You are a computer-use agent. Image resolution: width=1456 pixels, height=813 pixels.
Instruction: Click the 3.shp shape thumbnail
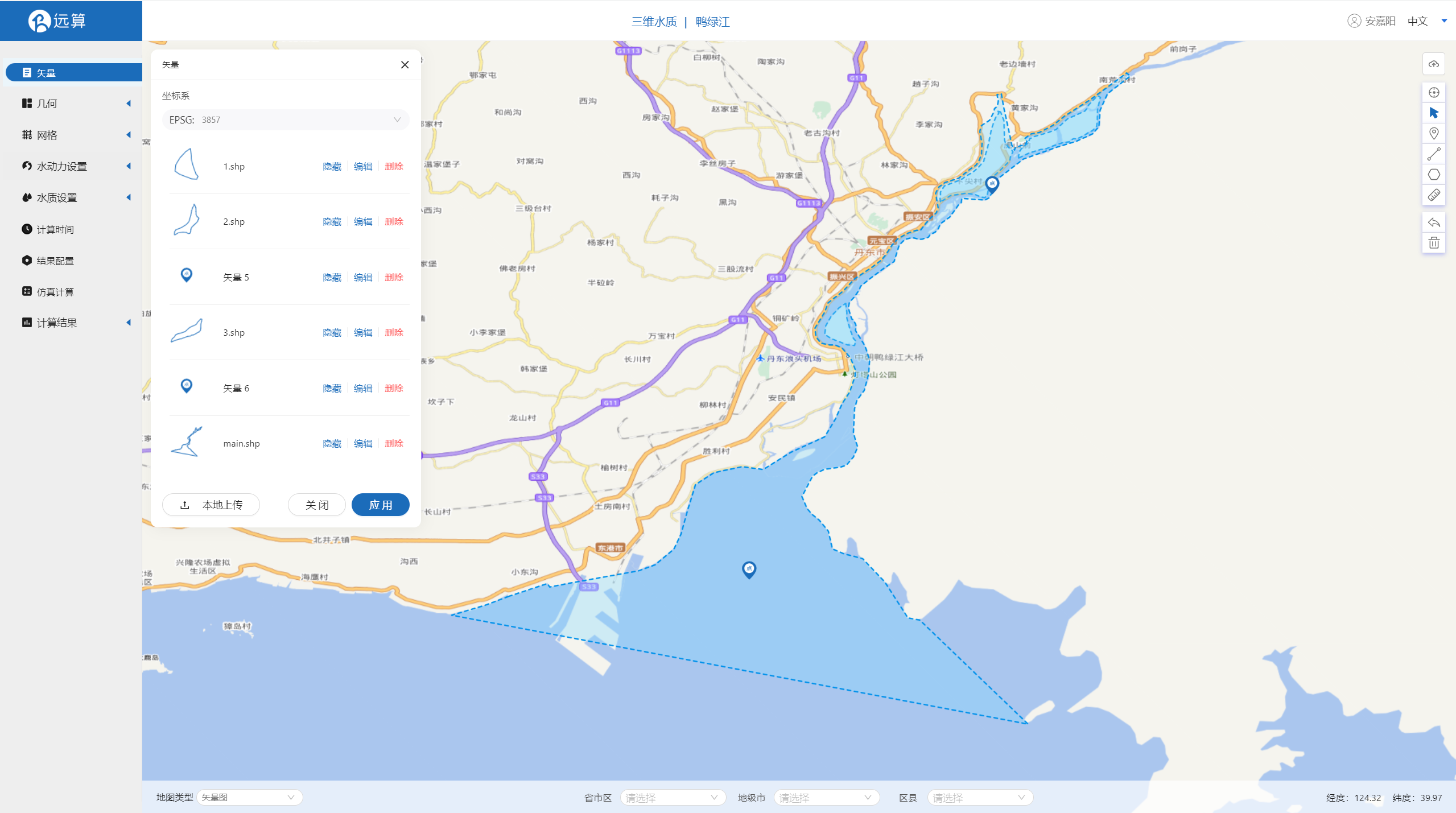(187, 331)
